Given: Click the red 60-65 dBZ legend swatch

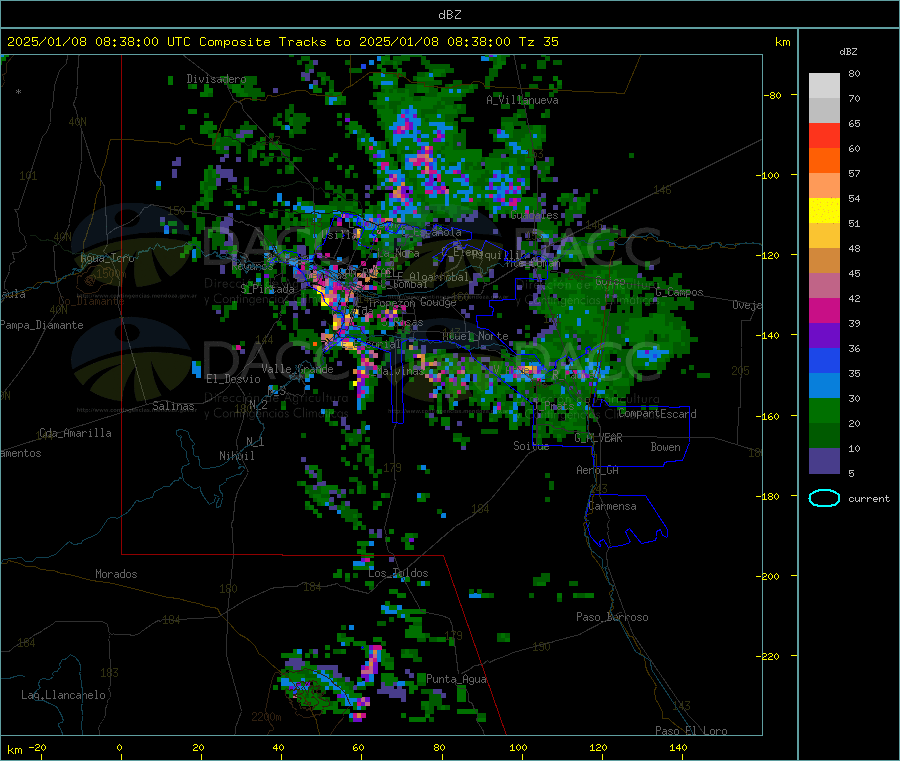Looking at the screenshot, I should coord(824,135).
